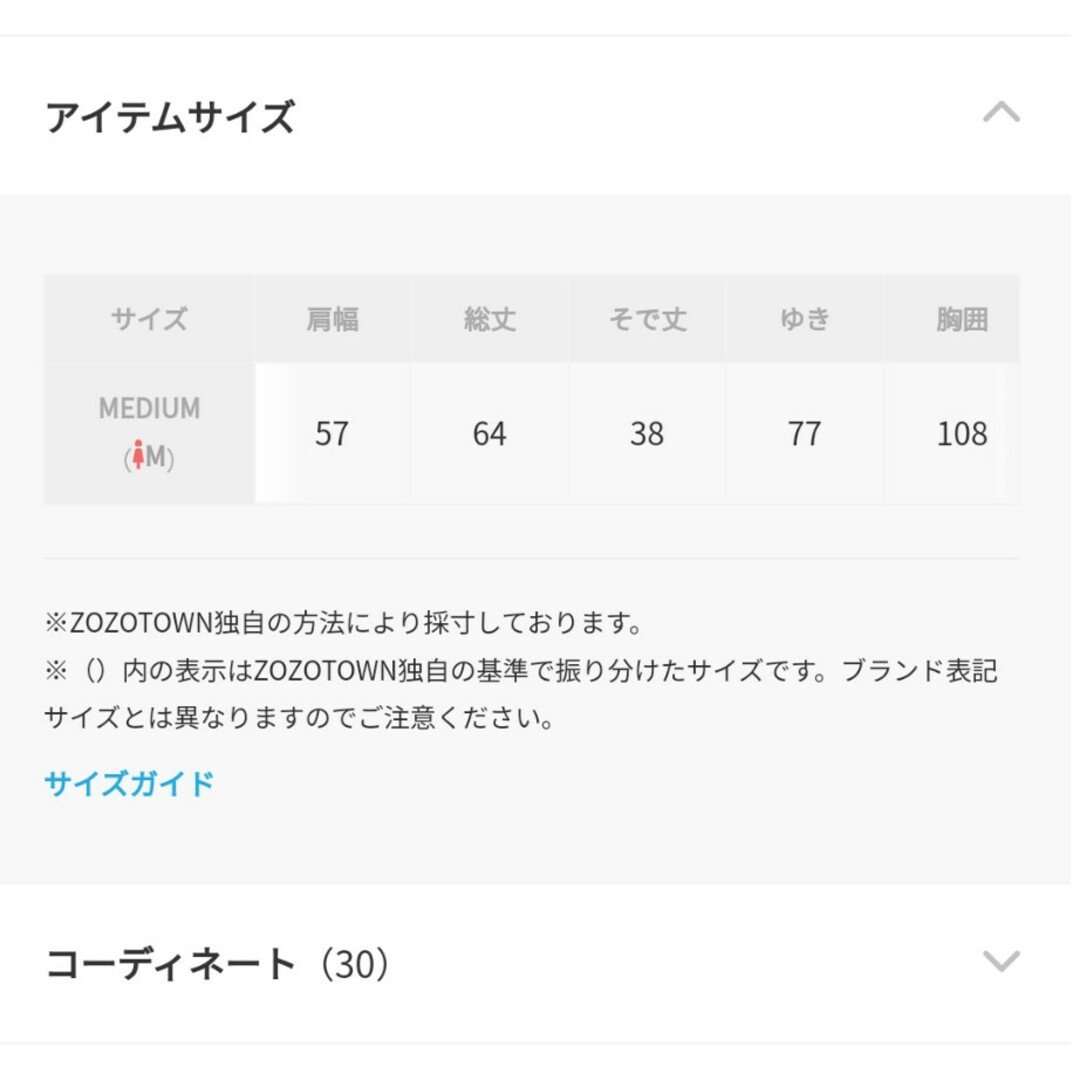Select the sleeve length value 38
Image resolution: width=1080 pixels, height=1080 pixels.
pyautogui.click(x=647, y=434)
